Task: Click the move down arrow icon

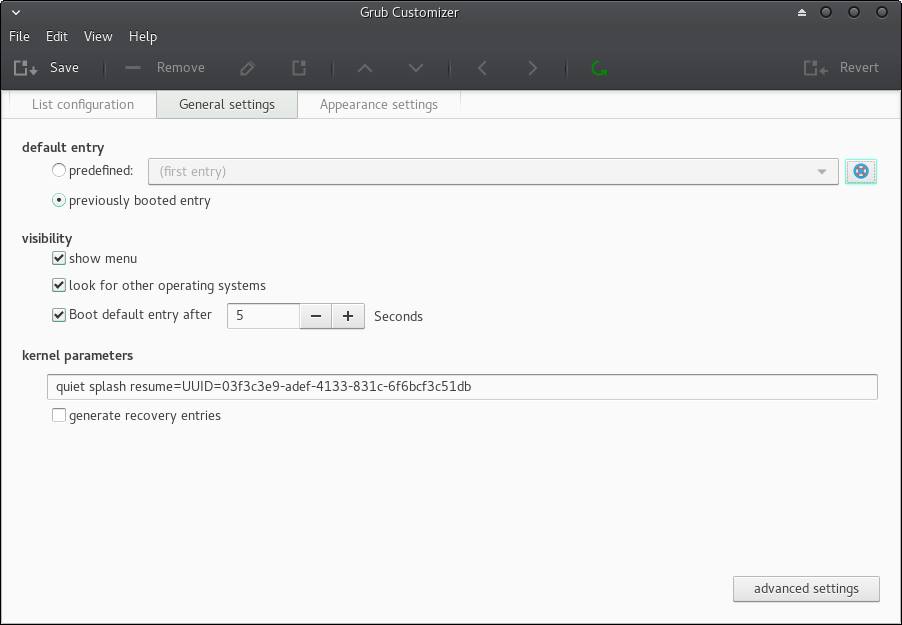Action: (x=416, y=68)
